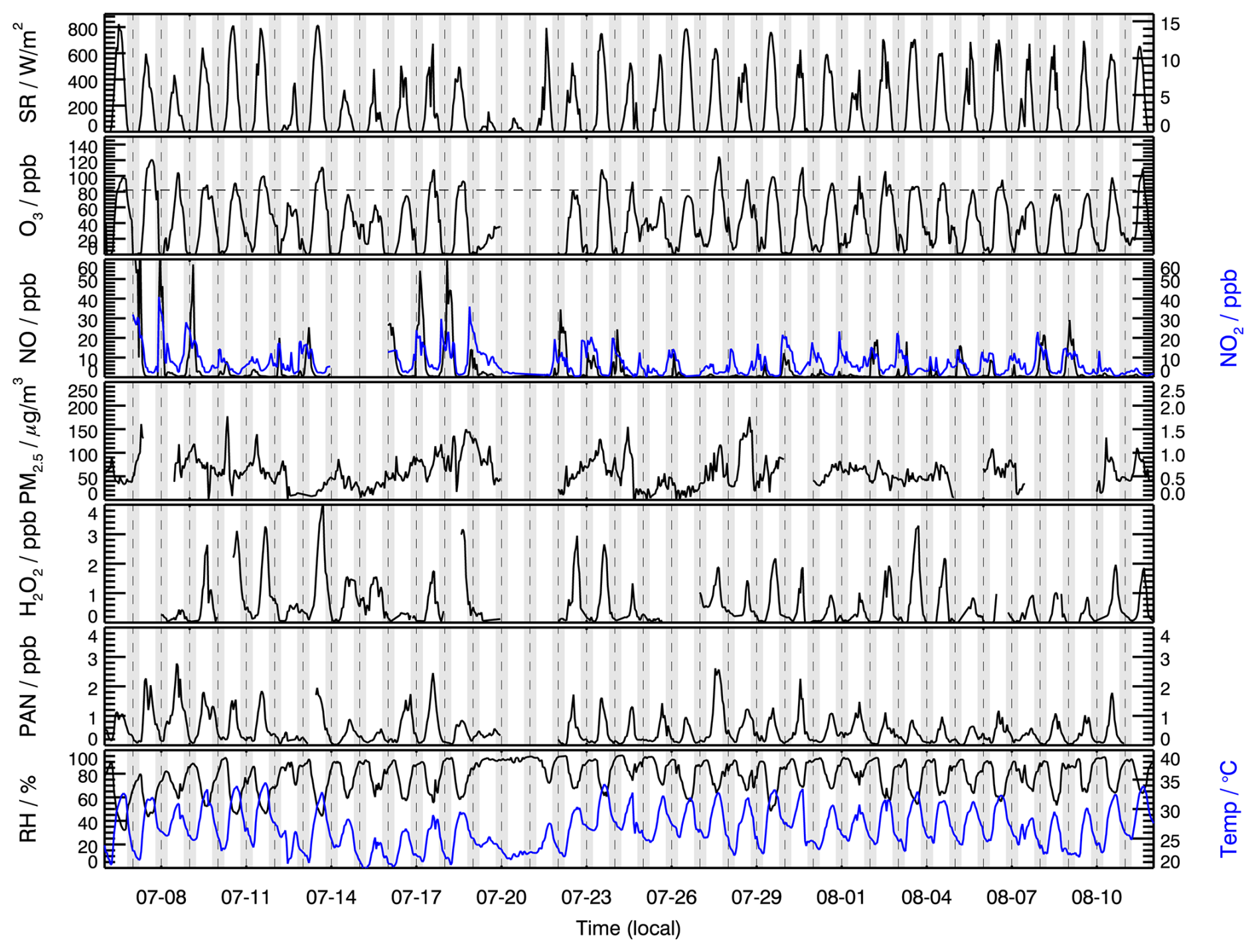
Task: Click the H2O2 / ppb axis label
Action: (x=29, y=564)
